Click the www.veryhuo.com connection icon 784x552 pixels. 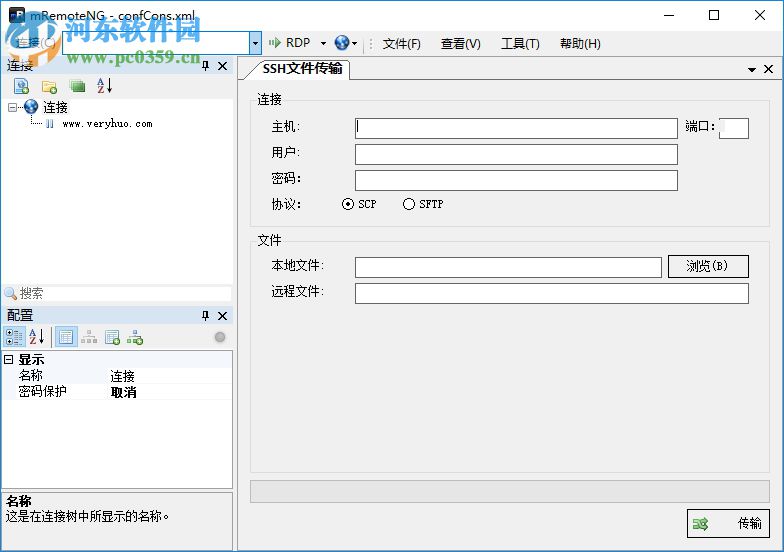point(50,124)
